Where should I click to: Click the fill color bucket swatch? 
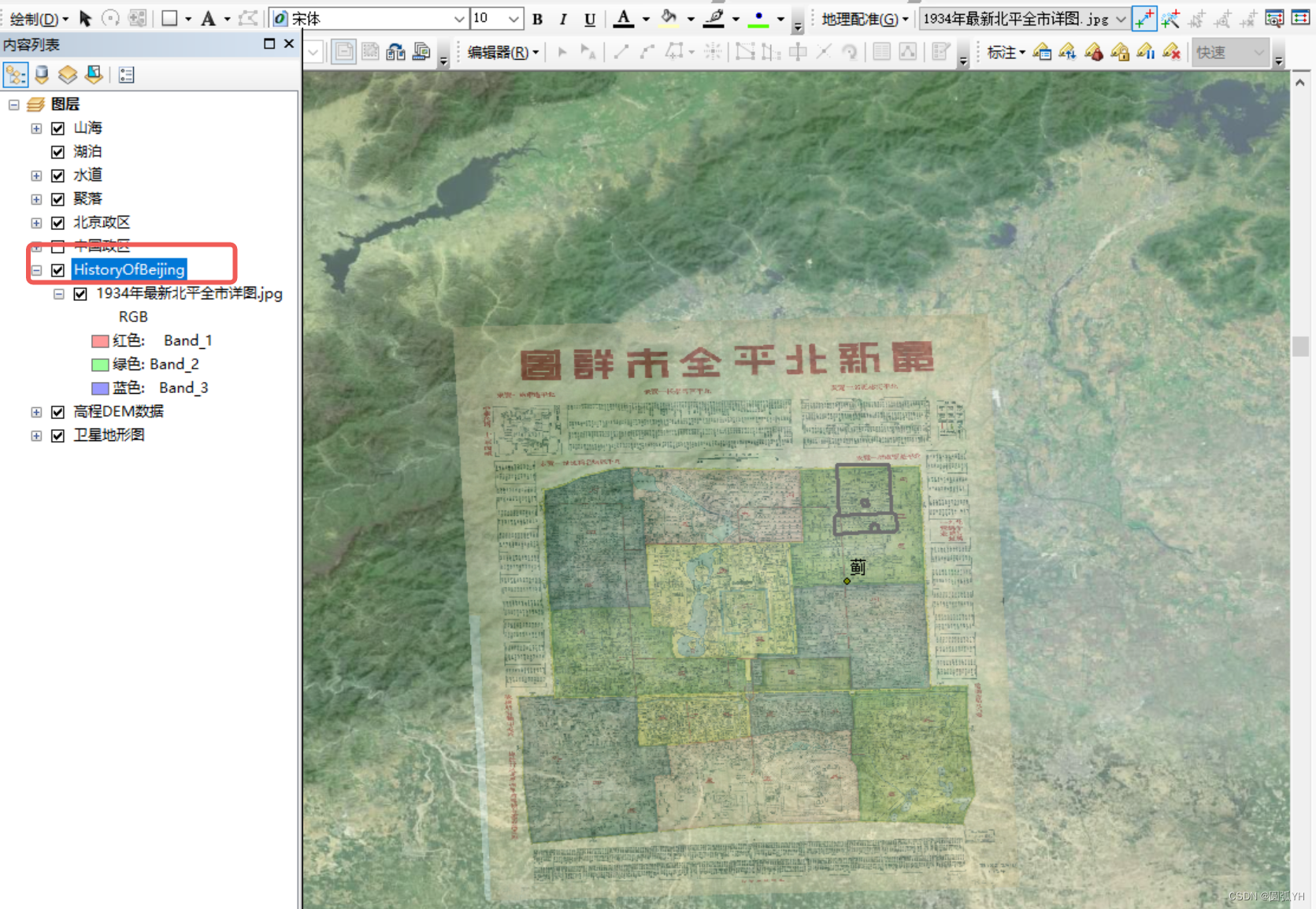(x=669, y=18)
